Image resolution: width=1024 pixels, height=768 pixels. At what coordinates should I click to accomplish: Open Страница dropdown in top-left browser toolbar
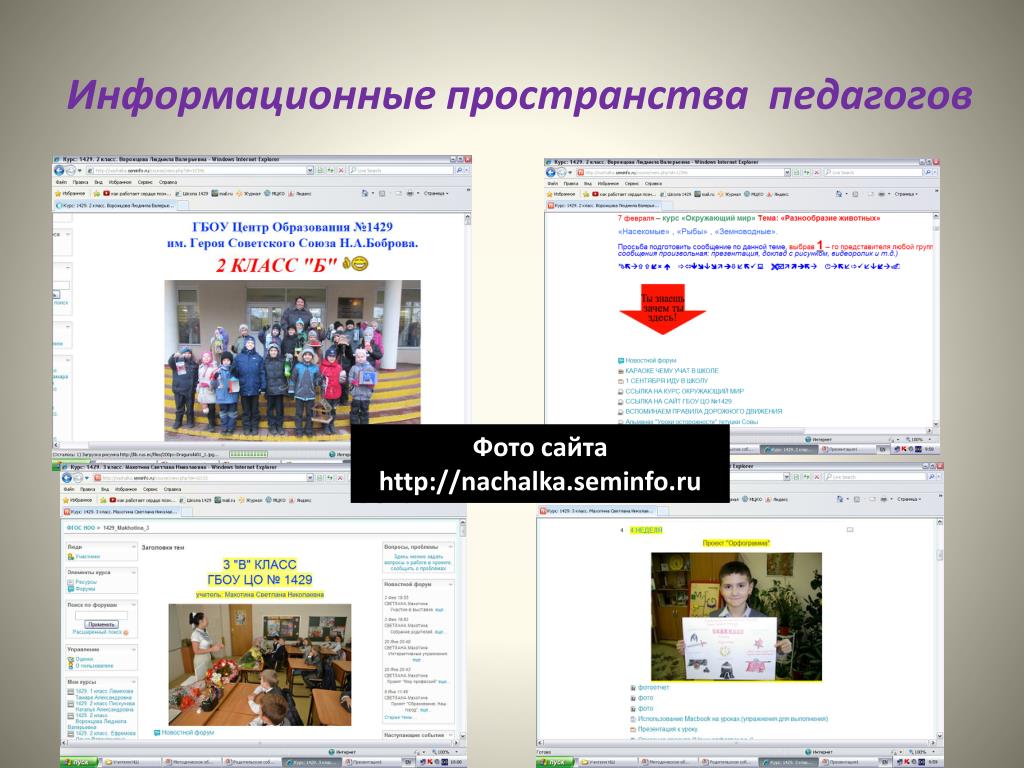[436, 193]
